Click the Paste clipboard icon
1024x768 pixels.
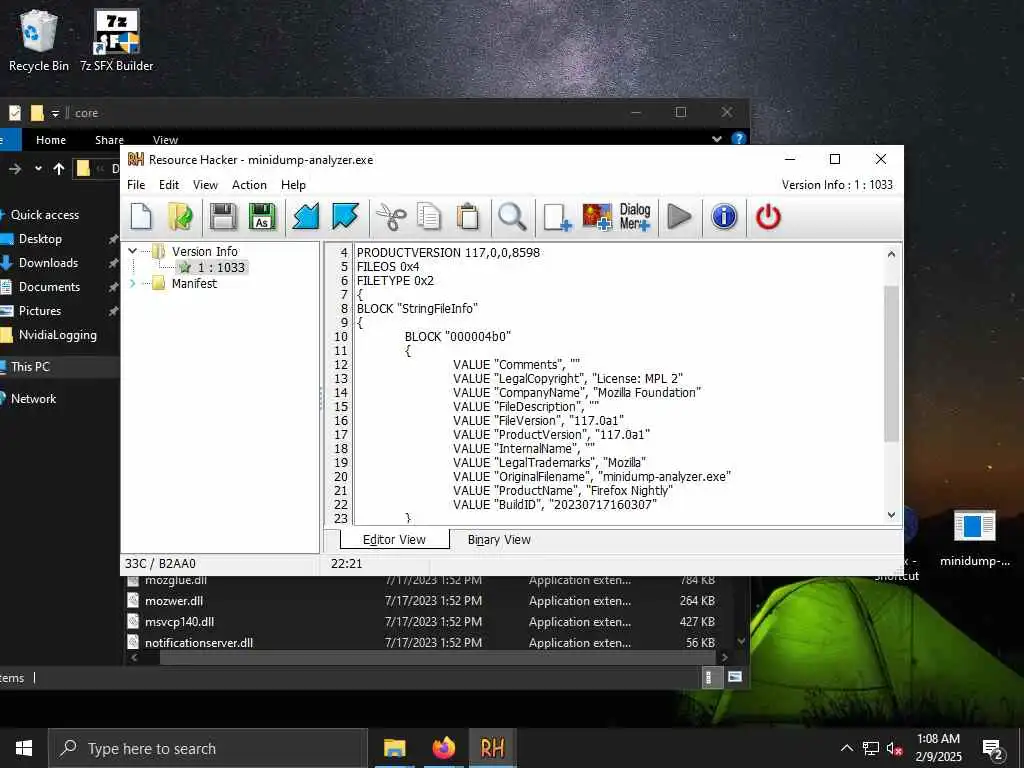[468, 217]
